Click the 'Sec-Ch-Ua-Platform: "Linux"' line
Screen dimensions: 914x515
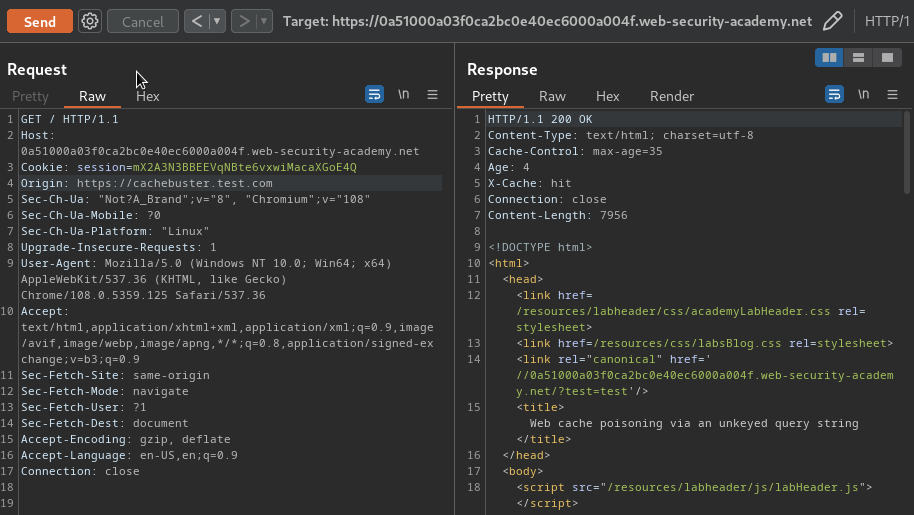pyautogui.click(x=115, y=231)
